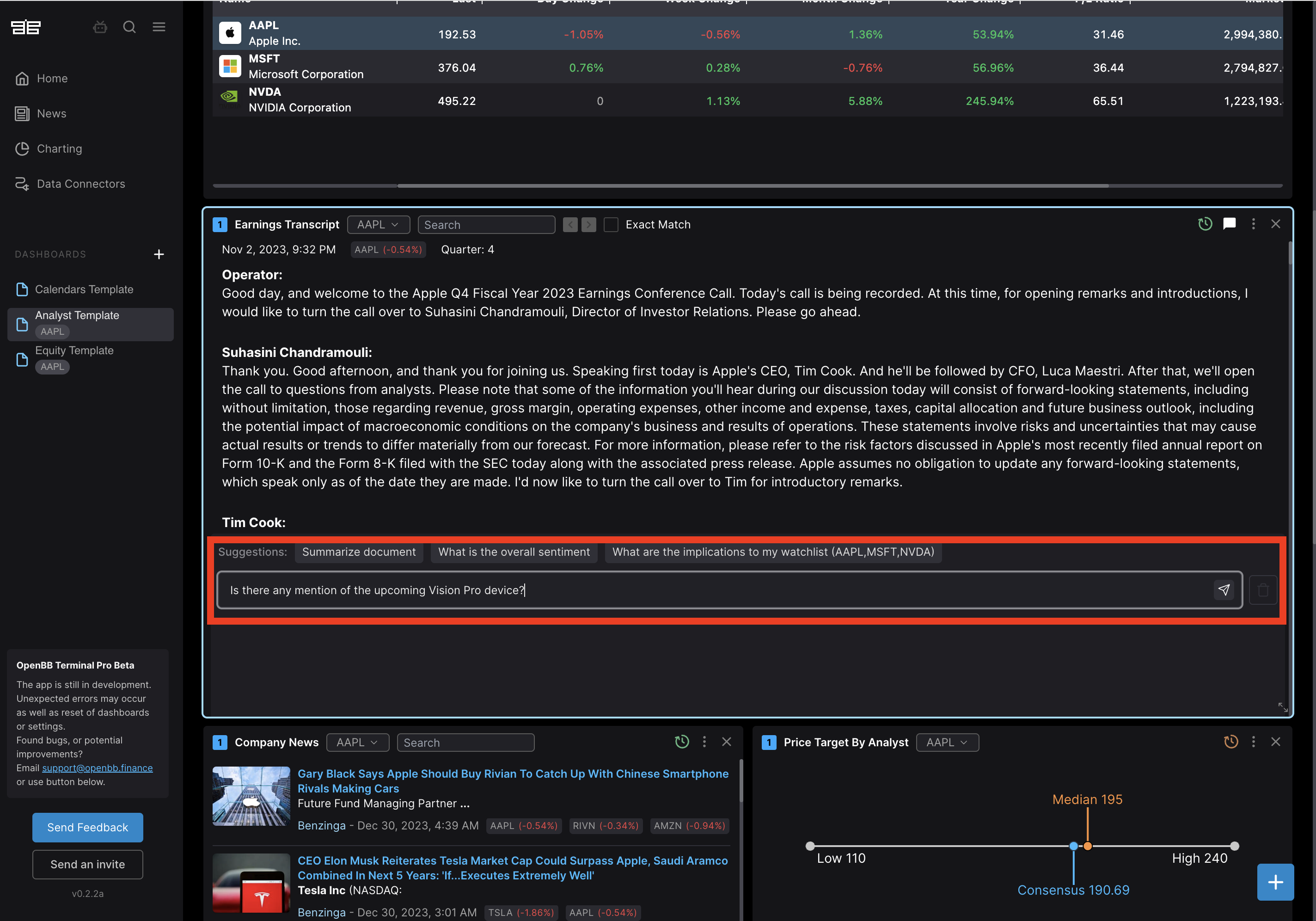Refresh Company News widget
The height and width of the screenshot is (921, 1316).
point(681,742)
